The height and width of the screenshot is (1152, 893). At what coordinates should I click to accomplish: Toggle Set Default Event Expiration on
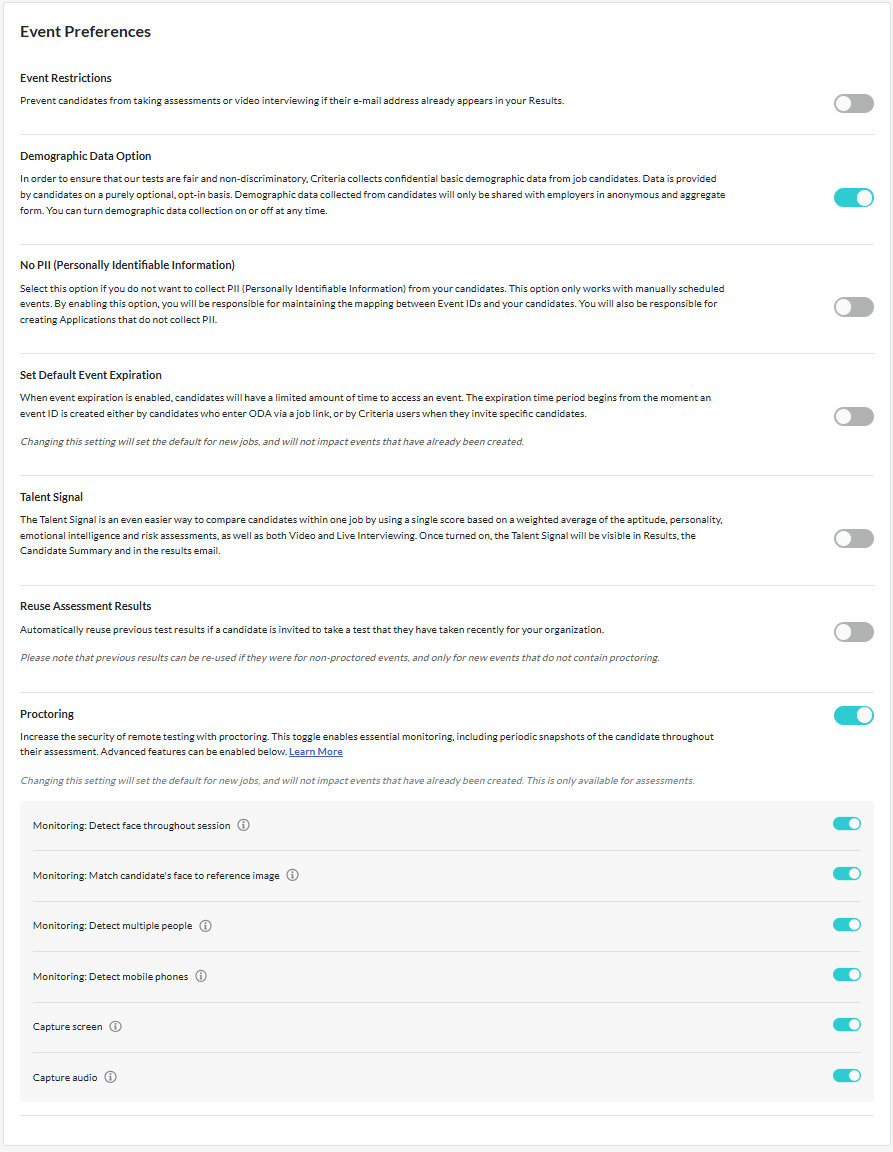pyautogui.click(x=853, y=416)
